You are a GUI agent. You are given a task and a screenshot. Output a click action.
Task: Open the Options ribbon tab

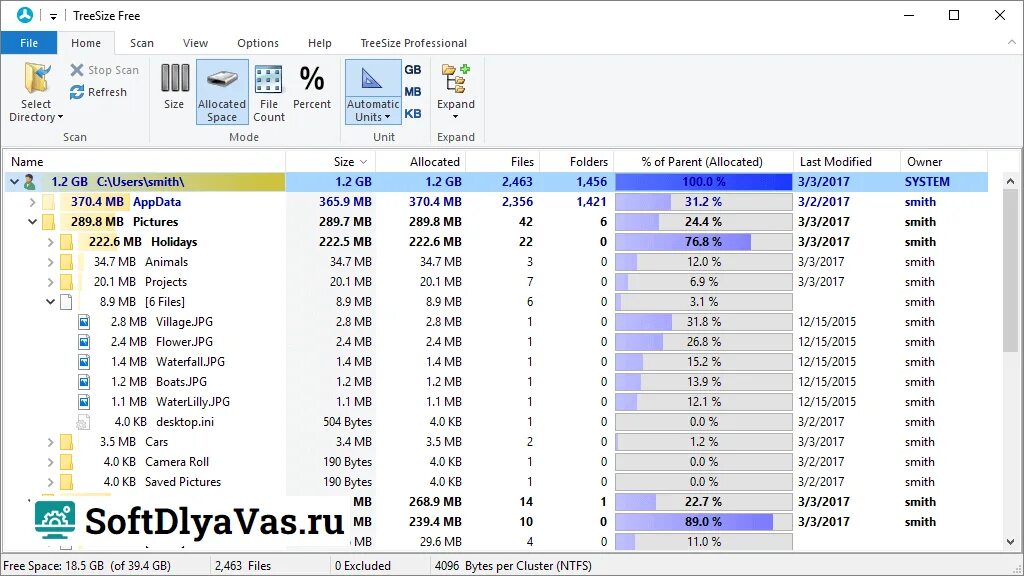pos(258,43)
